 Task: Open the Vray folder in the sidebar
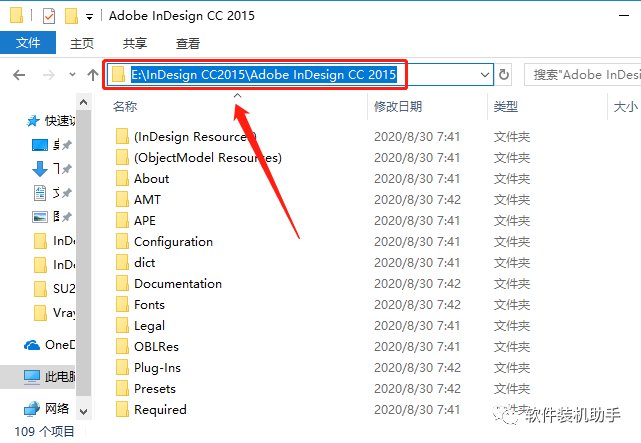(54, 313)
